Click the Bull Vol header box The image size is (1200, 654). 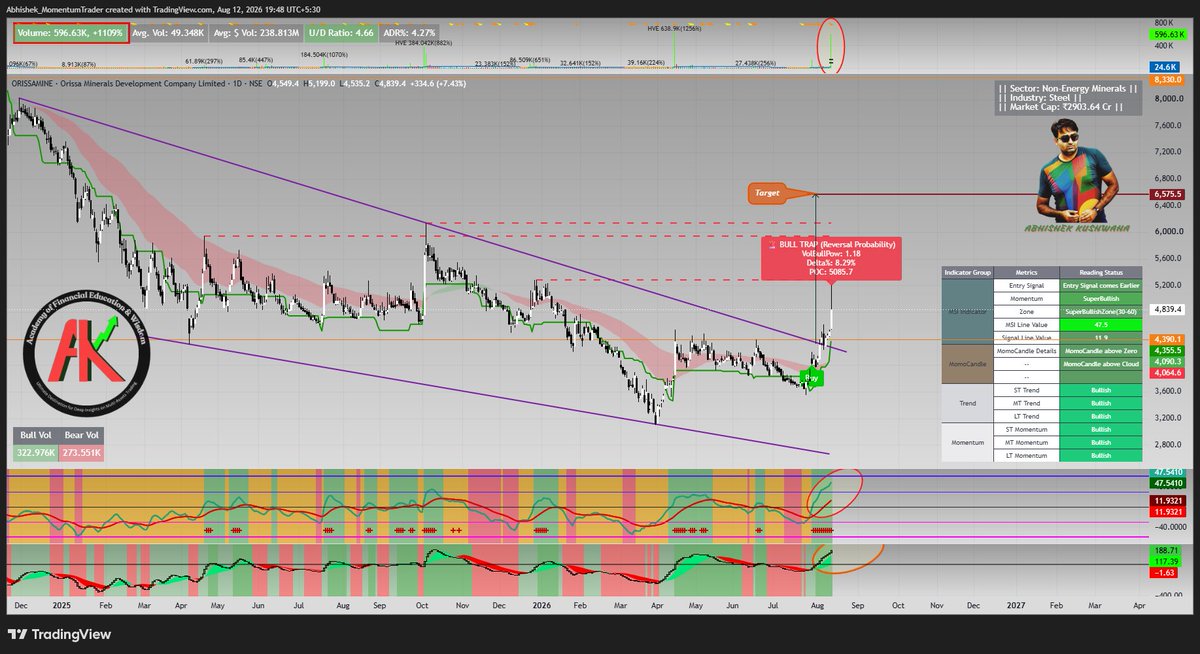pos(36,436)
